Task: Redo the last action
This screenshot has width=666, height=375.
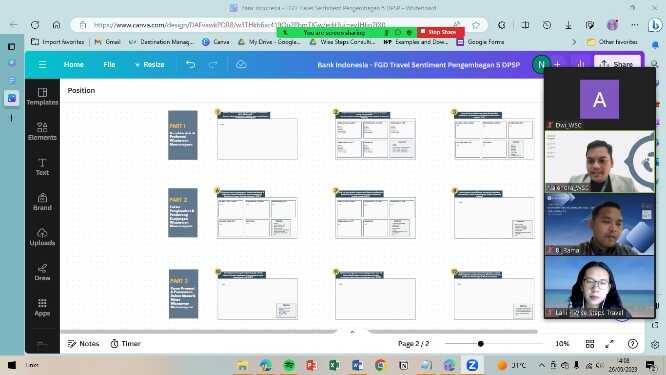Action: coord(213,65)
